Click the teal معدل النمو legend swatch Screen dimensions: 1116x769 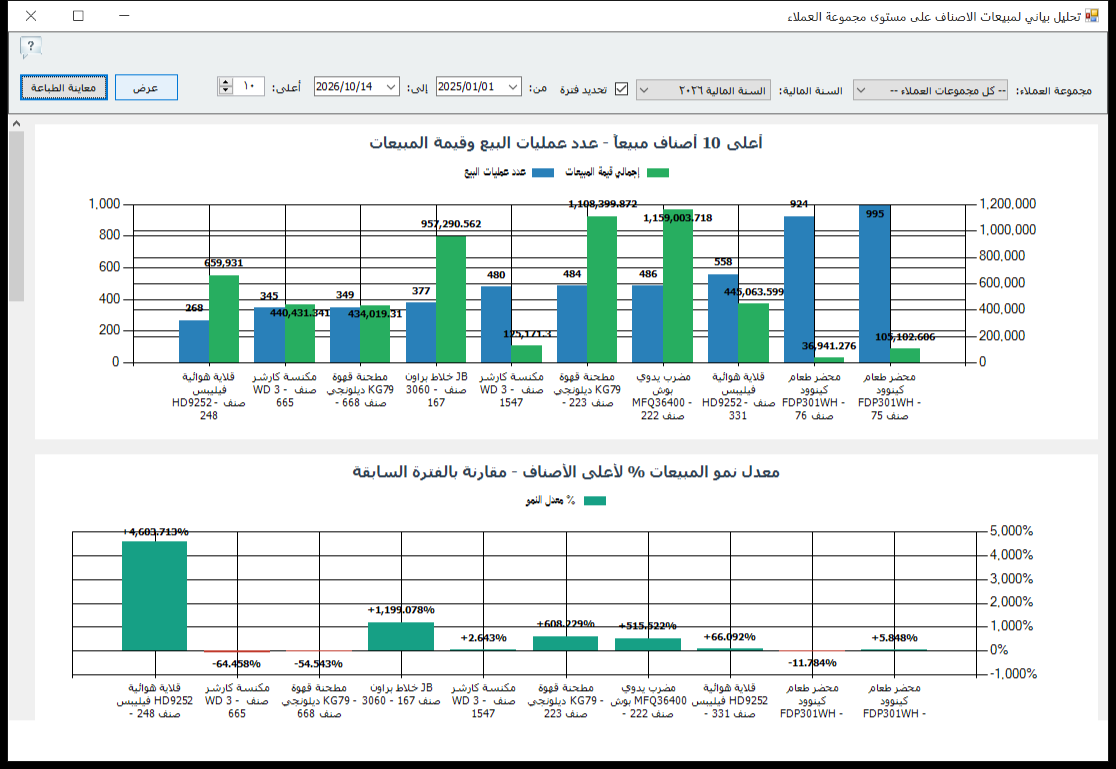595,501
